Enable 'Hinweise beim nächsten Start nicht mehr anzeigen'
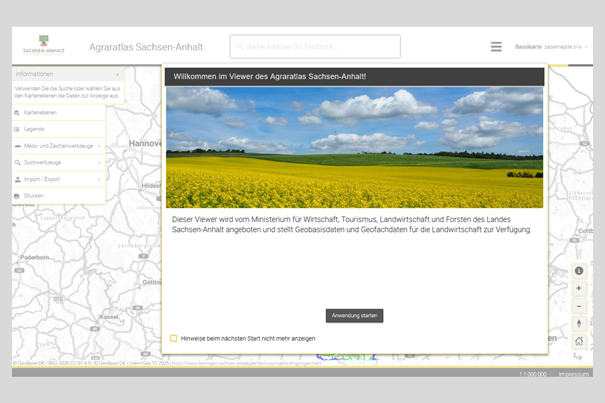Image resolution: width=605 pixels, height=403 pixels. pyautogui.click(x=173, y=338)
